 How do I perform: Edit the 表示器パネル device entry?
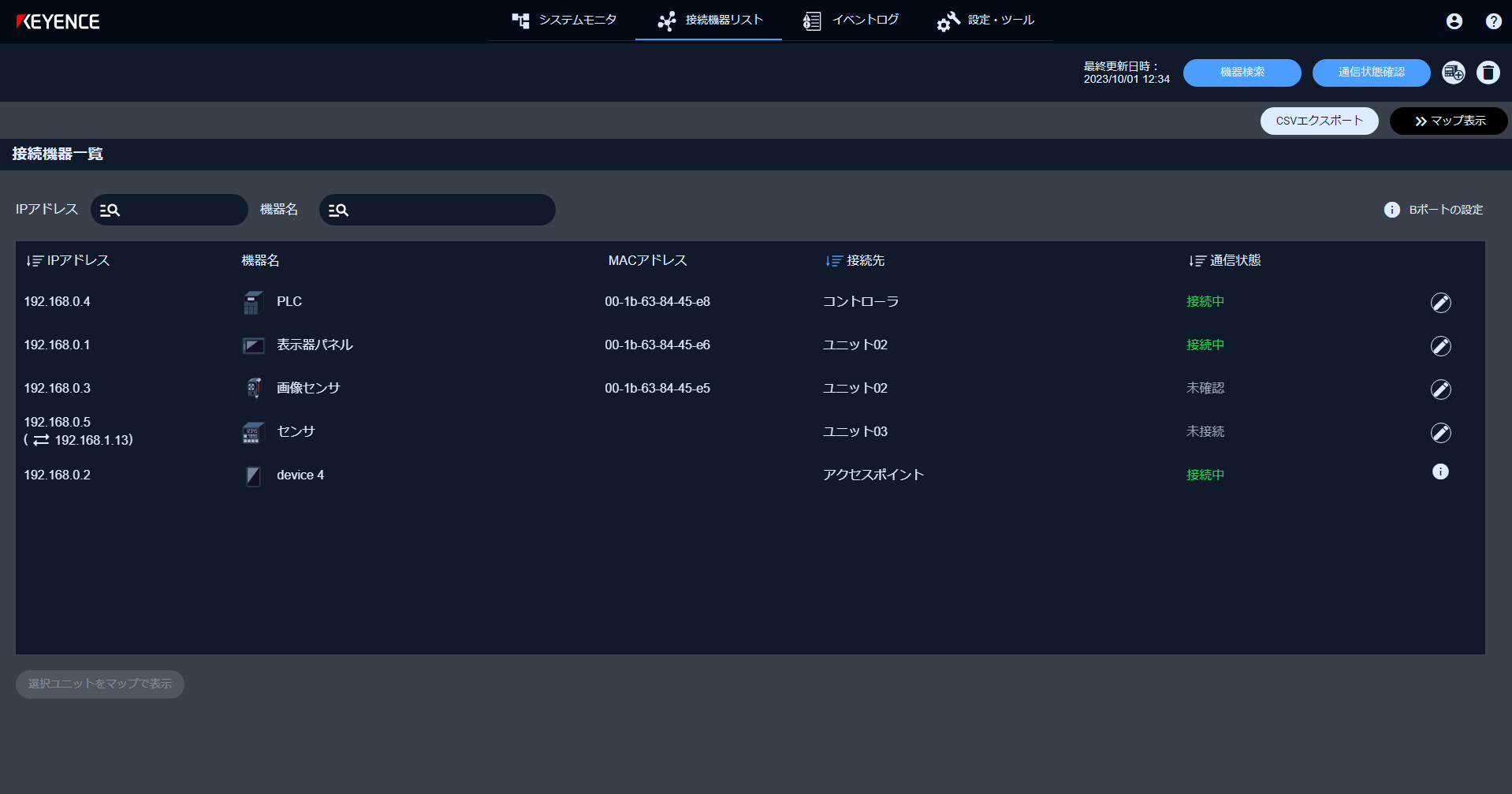1440,346
